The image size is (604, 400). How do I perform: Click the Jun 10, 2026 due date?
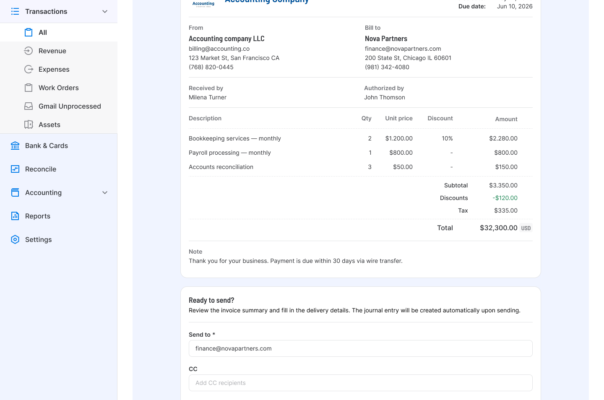[x=515, y=7]
